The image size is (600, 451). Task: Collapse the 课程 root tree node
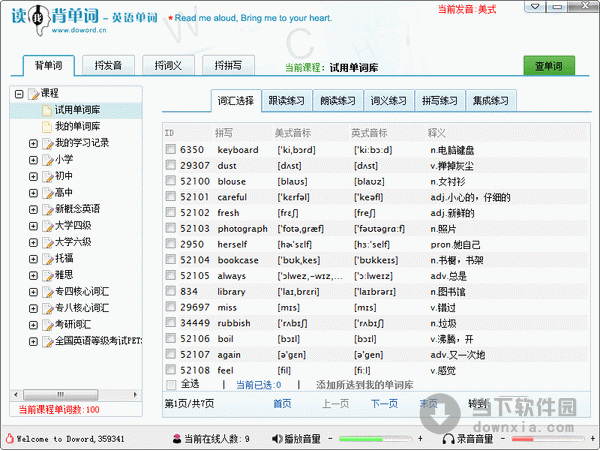click(x=19, y=94)
